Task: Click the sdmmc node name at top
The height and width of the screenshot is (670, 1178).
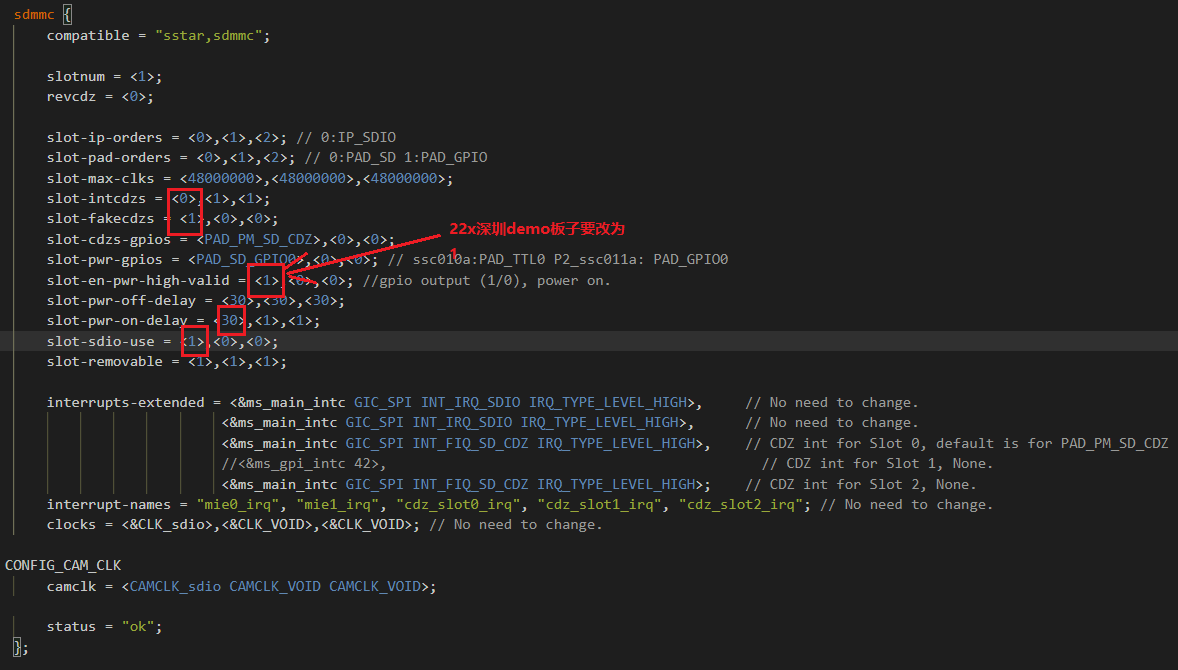Action: click(x=36, y=15)
